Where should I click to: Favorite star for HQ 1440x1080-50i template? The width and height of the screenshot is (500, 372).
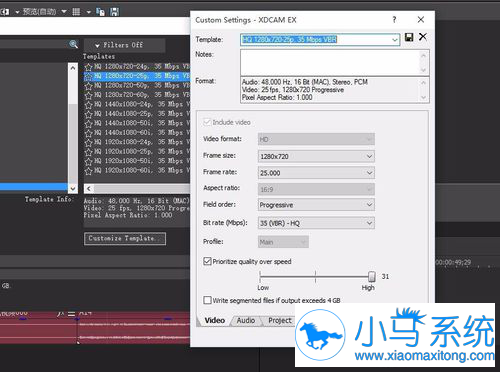click(x=88, y=124)
